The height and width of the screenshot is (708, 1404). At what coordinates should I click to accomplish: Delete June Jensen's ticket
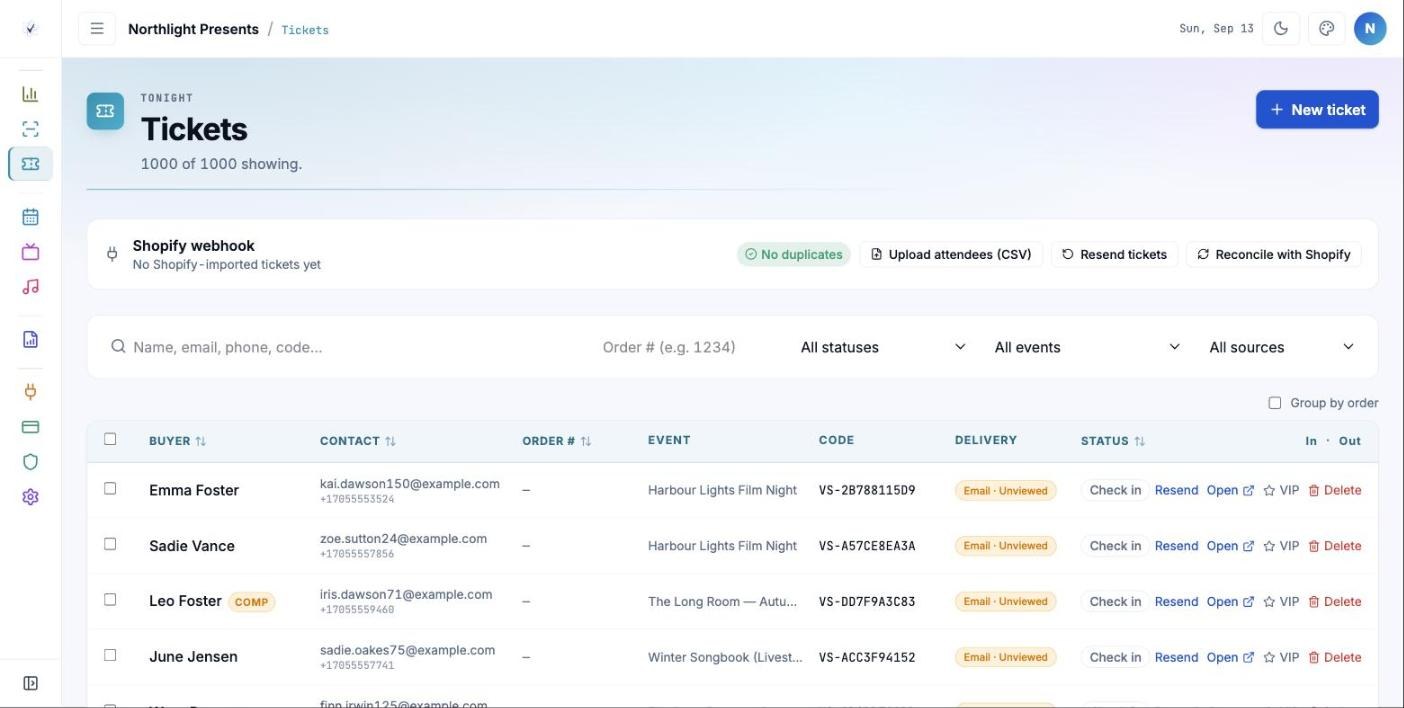pyautogui.click(x=1335, y=657)
